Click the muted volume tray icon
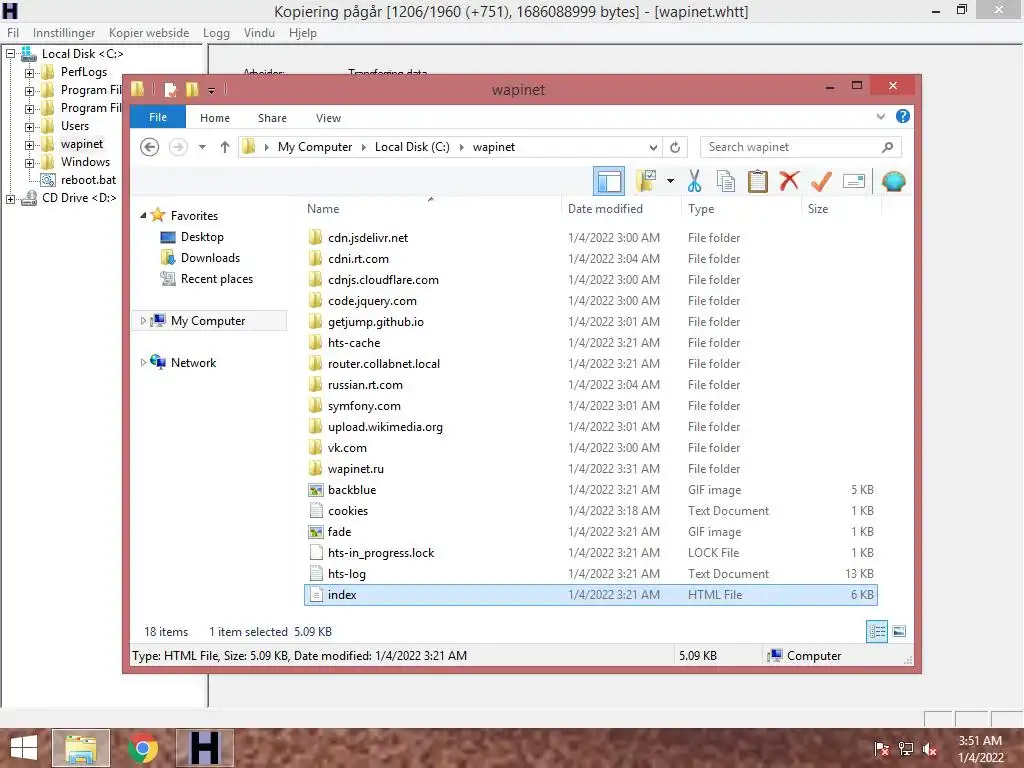The height and width of the screenshot is (768, 1024). click(930, 749)
